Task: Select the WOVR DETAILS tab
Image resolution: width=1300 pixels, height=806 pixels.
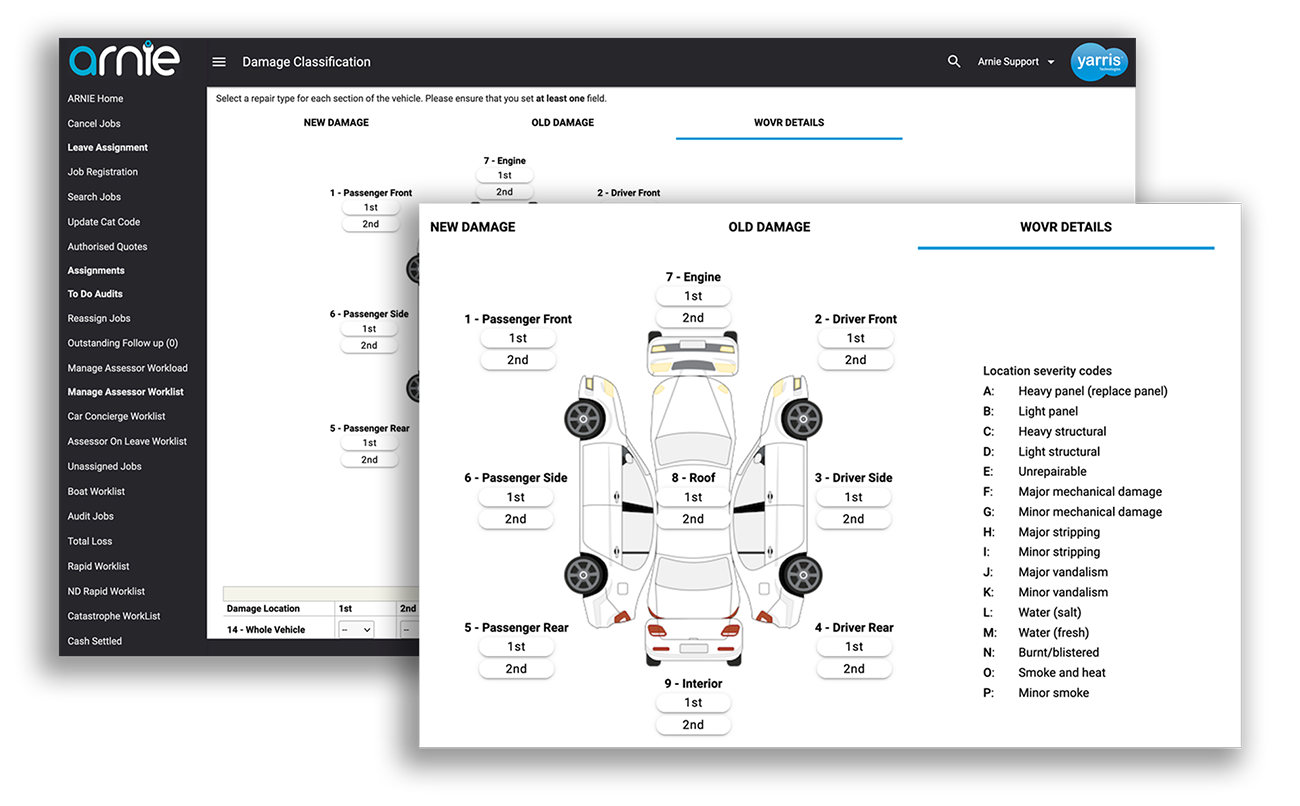Action: tap(1065, 227)
